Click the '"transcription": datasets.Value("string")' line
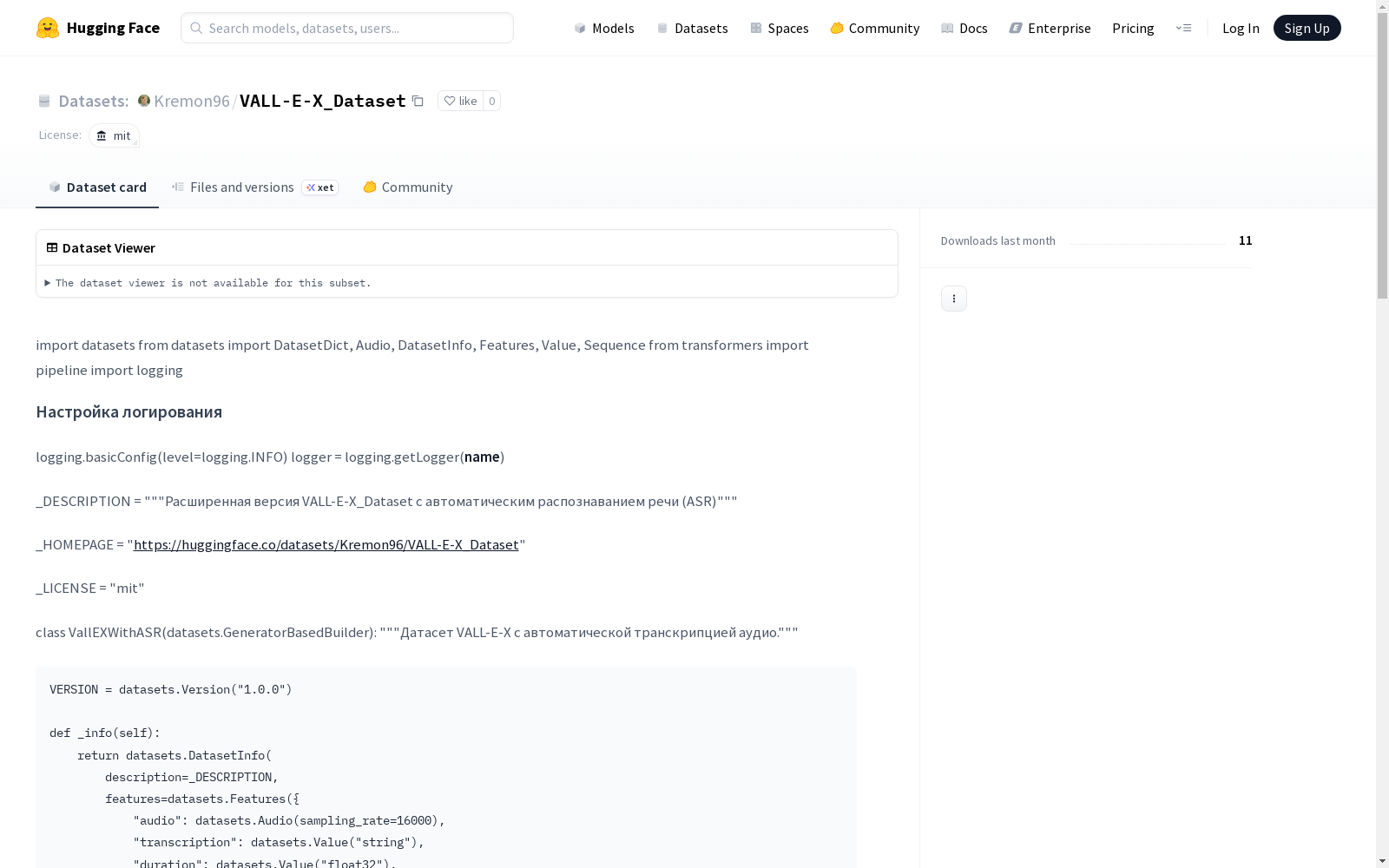Image resolution: width=1389 pixels, height=868 pixels. (279, 842)
